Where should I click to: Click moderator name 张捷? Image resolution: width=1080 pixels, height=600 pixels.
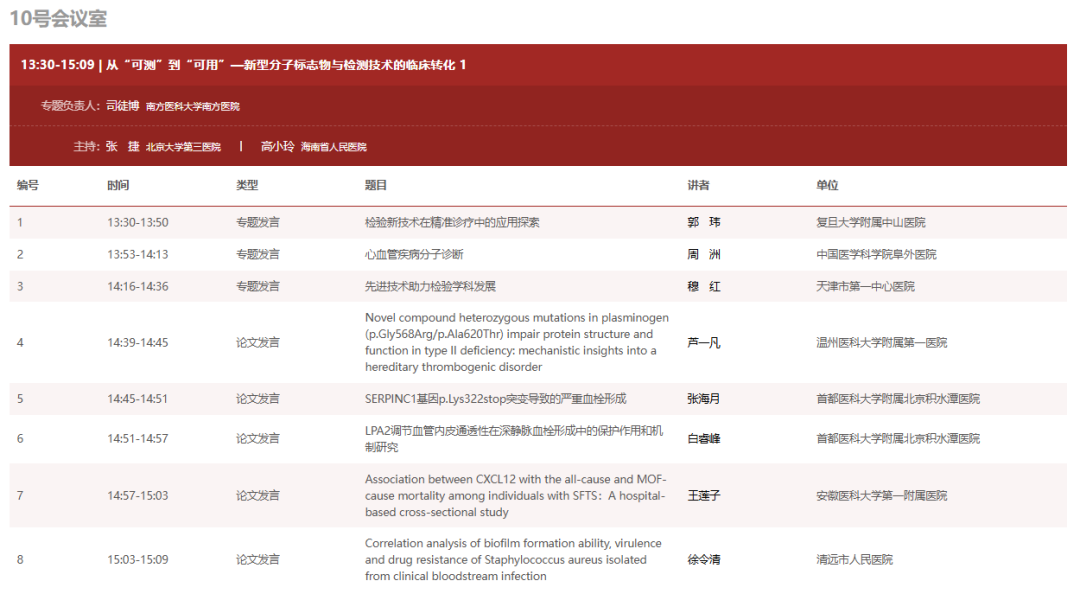click(x=122, y=146)
